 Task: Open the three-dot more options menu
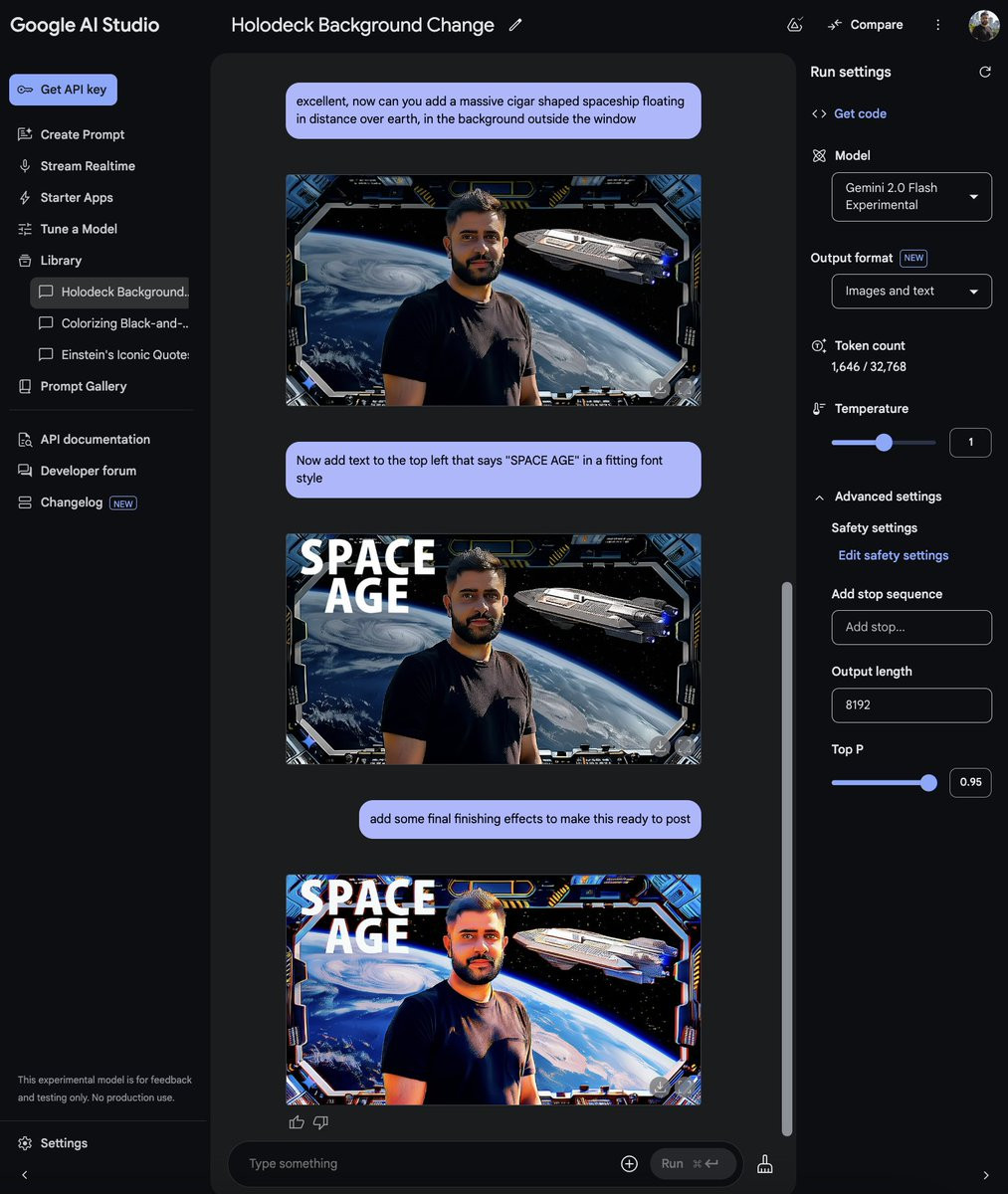(x=937, y=25)
